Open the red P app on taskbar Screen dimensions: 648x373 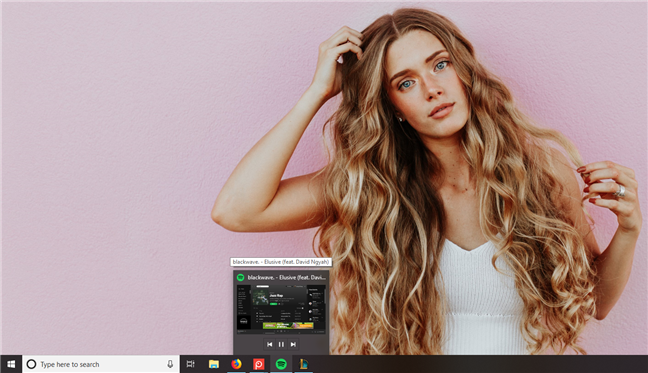click(x=259, y=364)
